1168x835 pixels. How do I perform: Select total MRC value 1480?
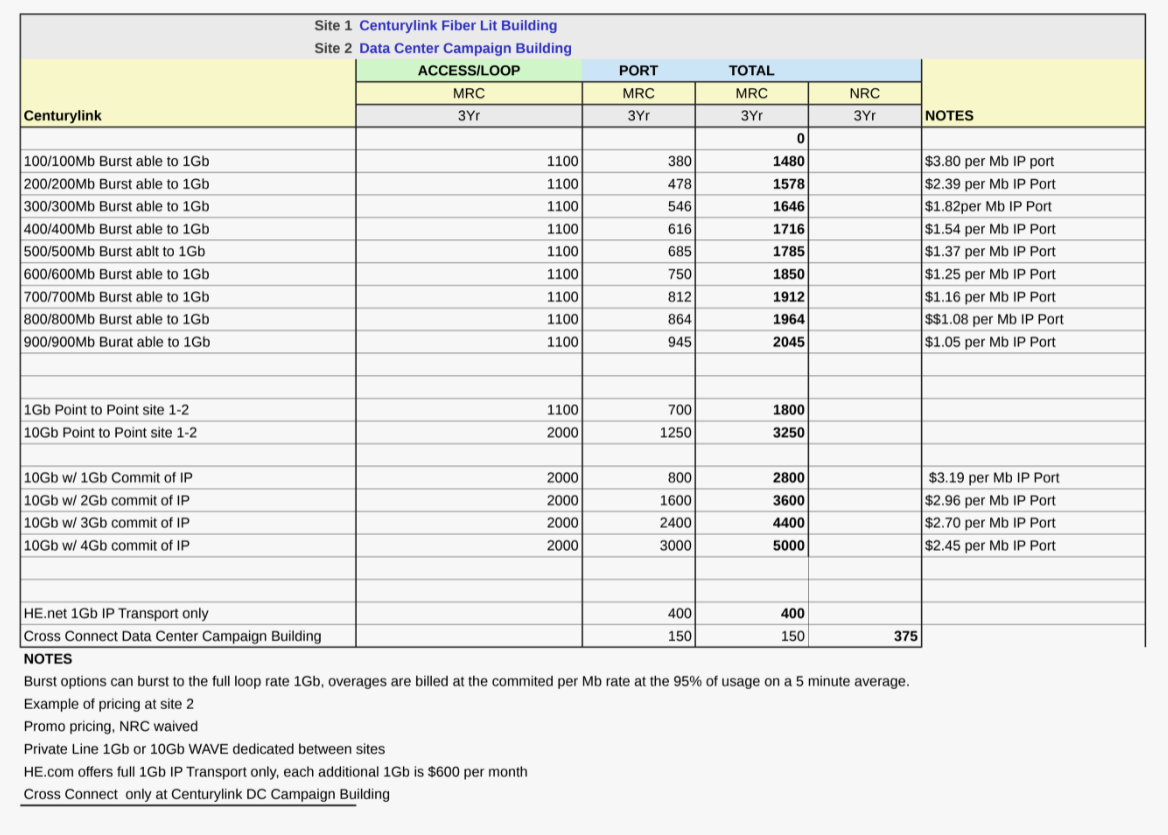(x=788, y=161)
